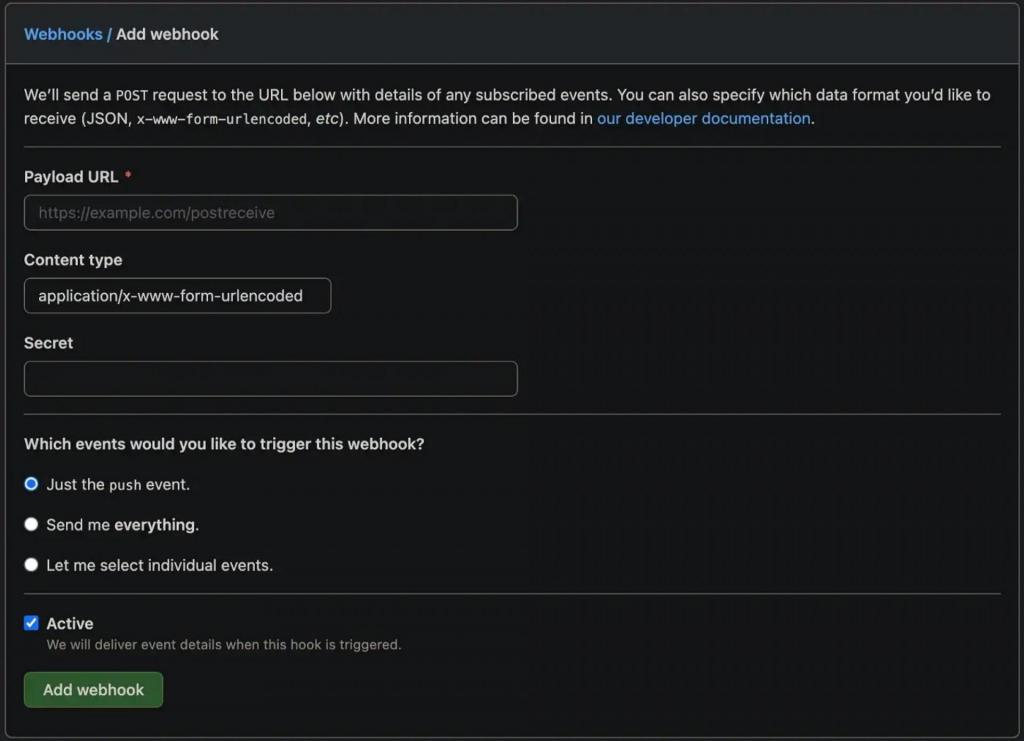The width and height of the screenshot is (1024, 741).
Task: Choose the 'Send me everything' radio button
Action: (x=31, y=524)
